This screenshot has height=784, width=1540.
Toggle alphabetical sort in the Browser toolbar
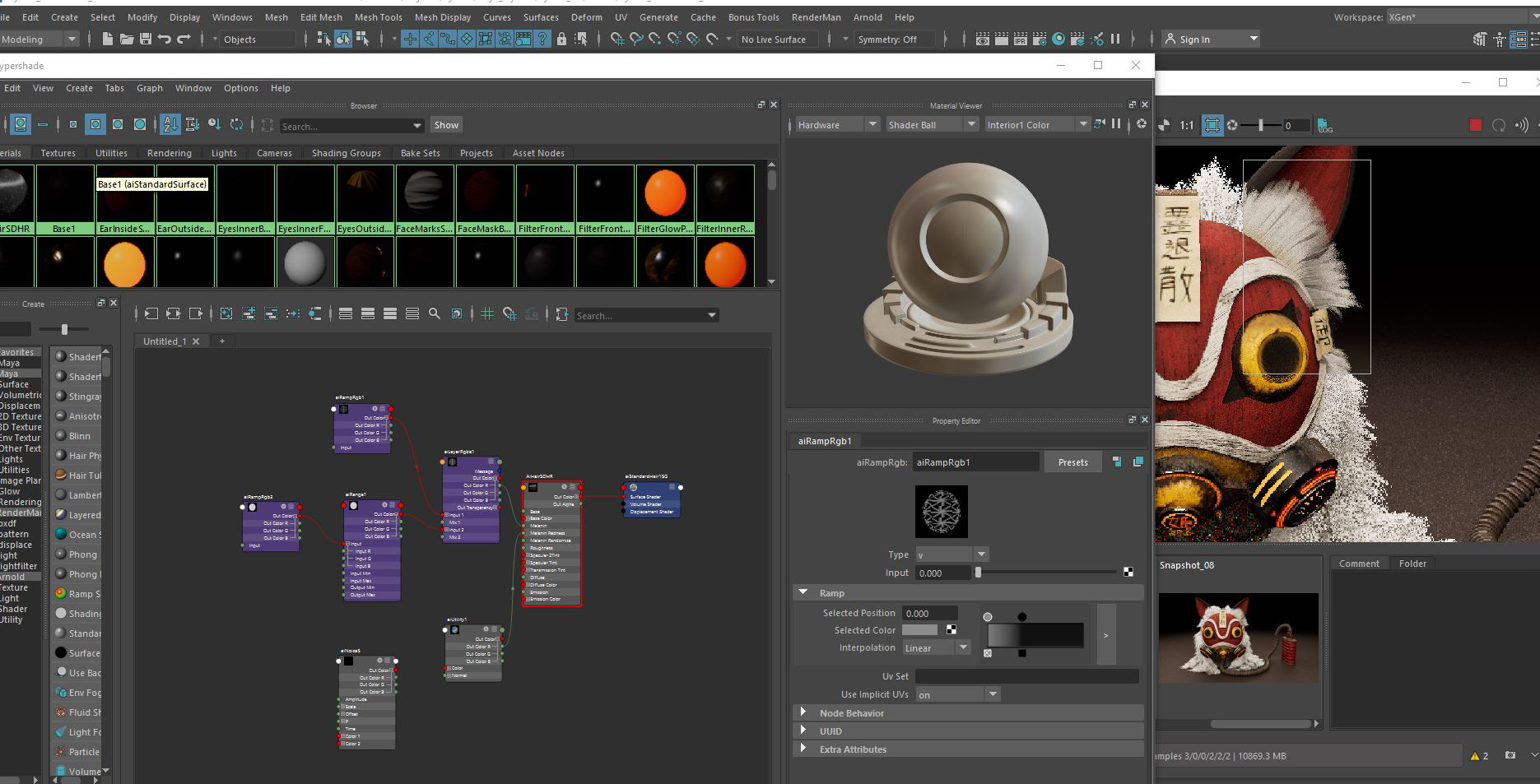(170, 124)
